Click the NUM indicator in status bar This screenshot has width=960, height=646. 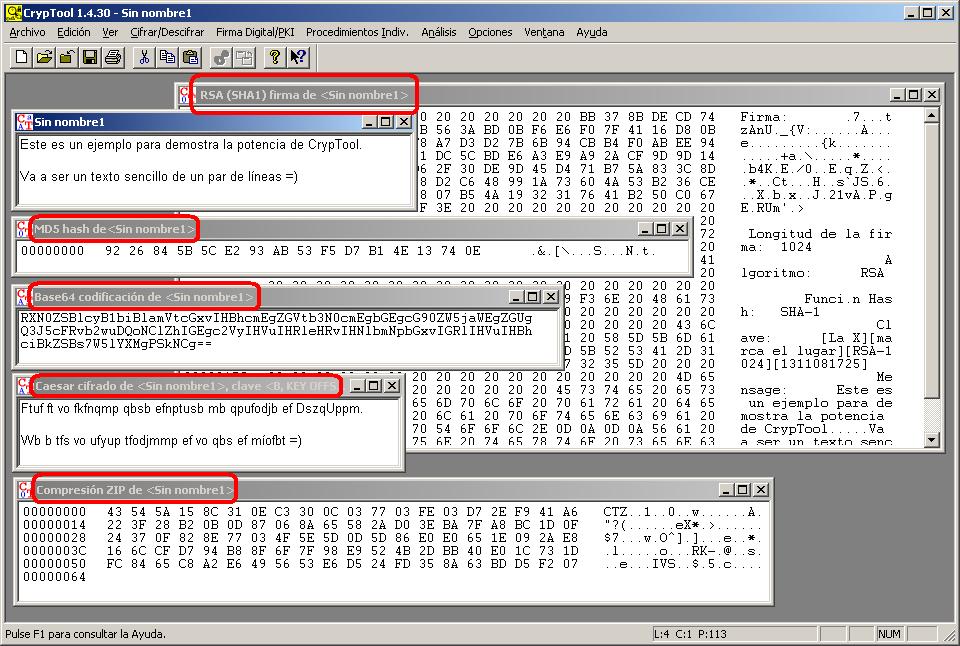(x=889, y=634)
